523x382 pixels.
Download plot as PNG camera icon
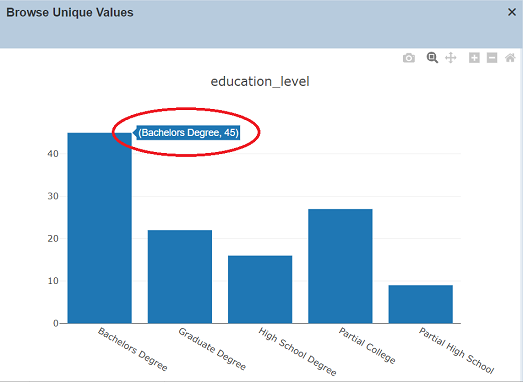pos(409,58)
